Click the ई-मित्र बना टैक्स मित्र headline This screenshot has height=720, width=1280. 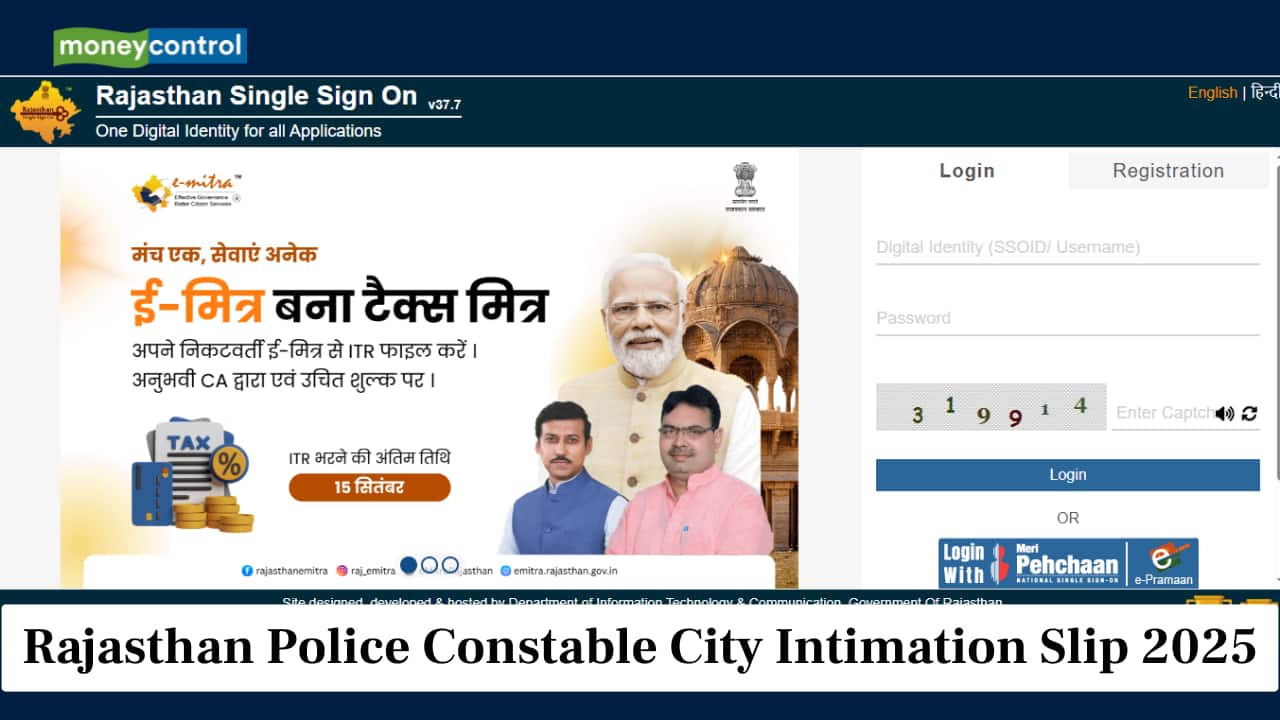point(340,303)
